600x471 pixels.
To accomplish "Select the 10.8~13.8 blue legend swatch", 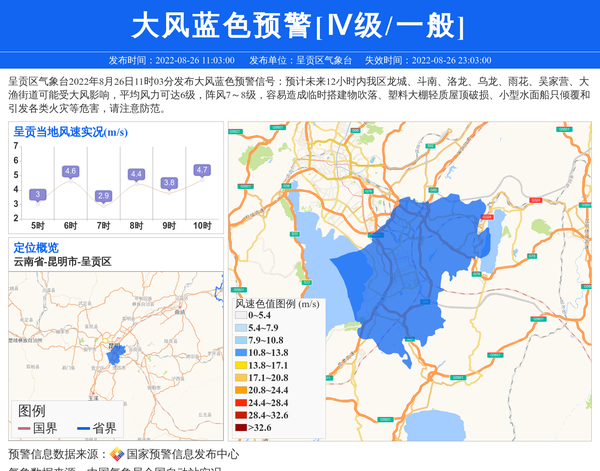I will (240, 353).
